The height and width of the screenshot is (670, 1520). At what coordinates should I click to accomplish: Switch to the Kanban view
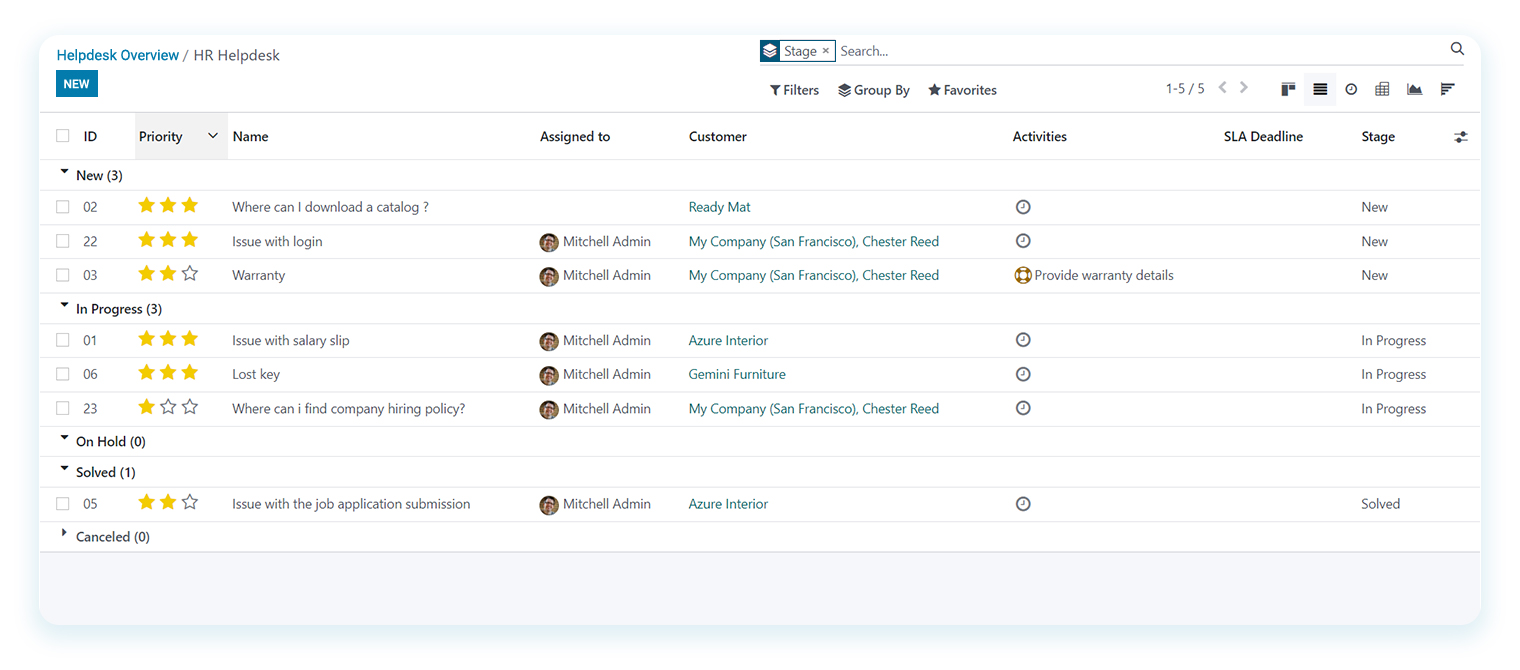point(1288,89)
